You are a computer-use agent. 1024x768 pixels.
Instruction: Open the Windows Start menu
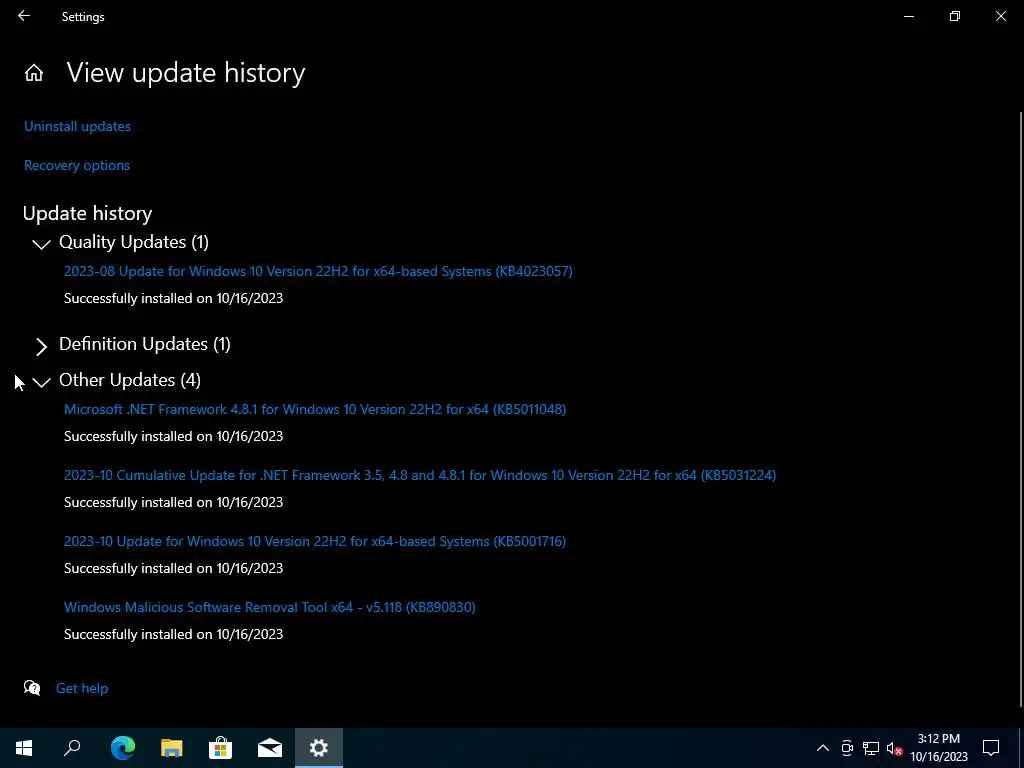click(24, 748)
